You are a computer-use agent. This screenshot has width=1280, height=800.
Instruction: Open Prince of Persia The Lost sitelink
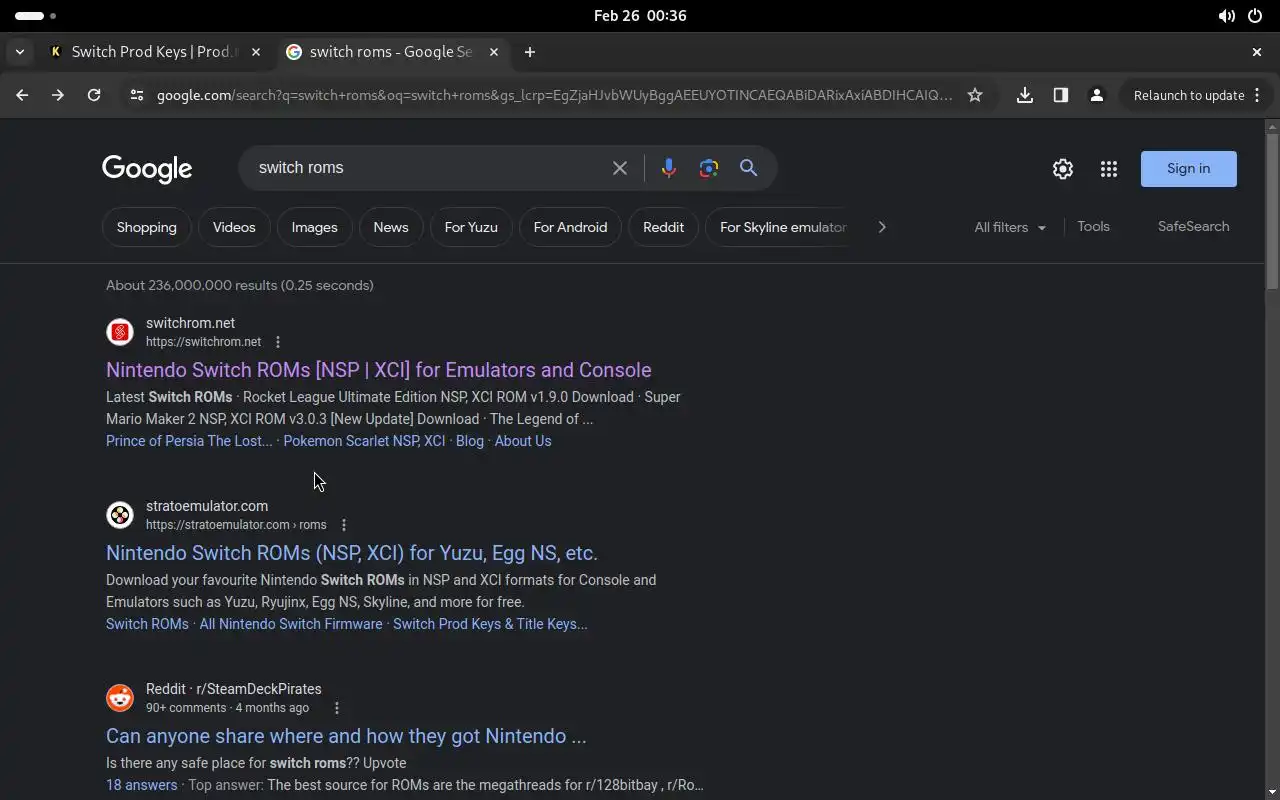(x=189, y=441)
